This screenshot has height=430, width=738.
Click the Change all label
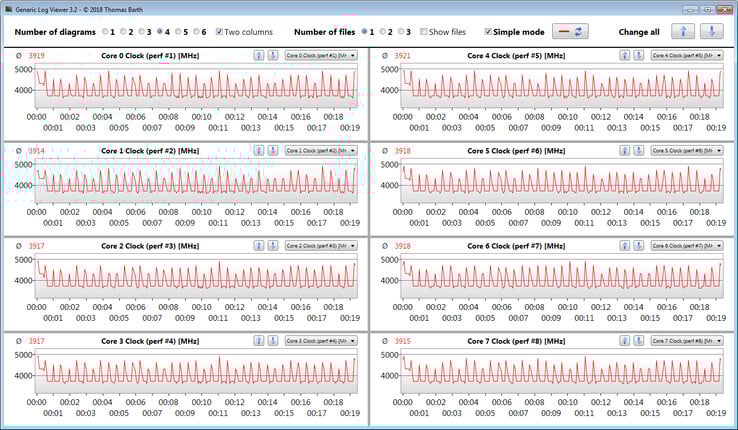[639, 32]
